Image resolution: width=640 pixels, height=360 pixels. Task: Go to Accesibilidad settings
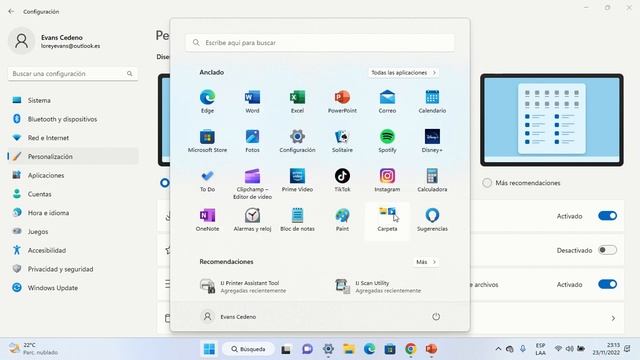click(x=73, y=250)
